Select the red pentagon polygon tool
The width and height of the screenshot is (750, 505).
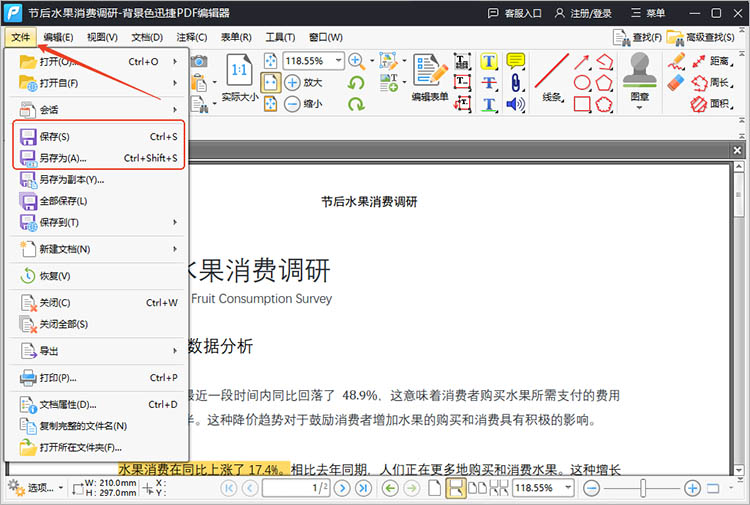(x=604, y=83)
